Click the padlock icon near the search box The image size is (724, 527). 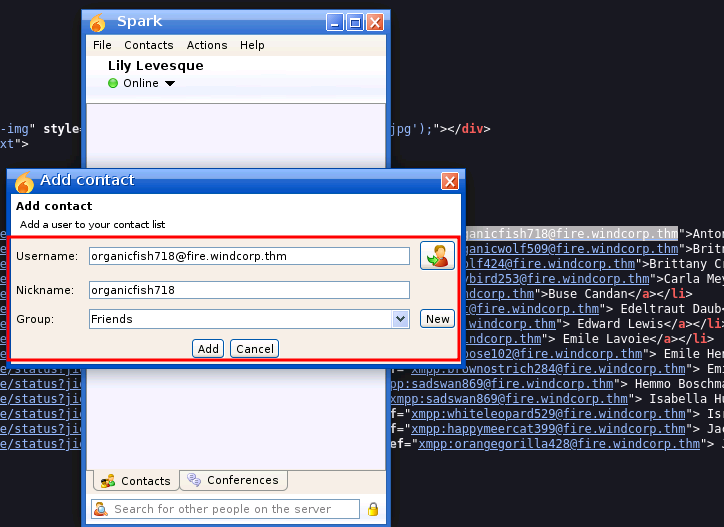(x=372, y=509)
